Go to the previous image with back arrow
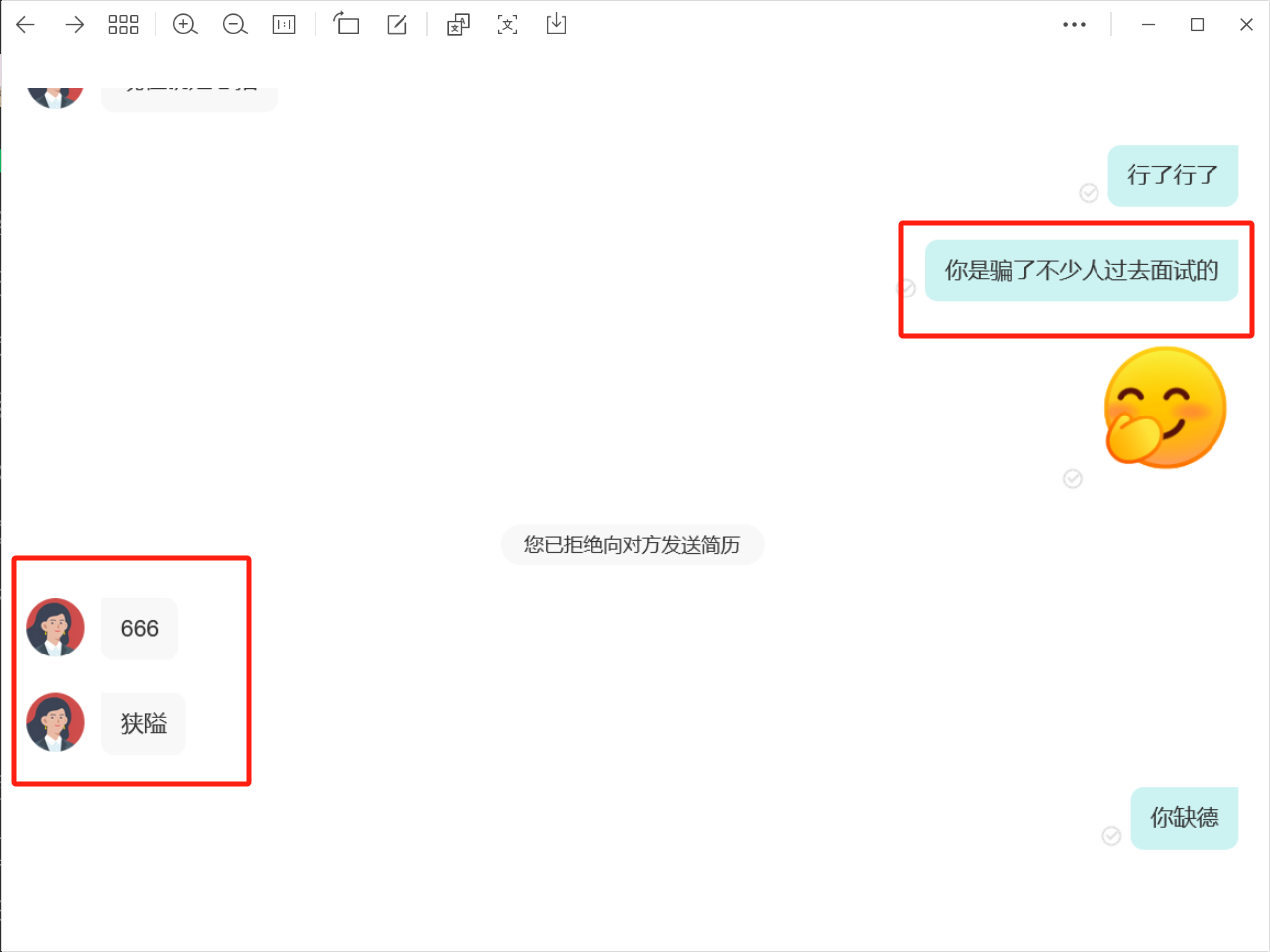Image resolution: width=1270 pixels, height=952 pixels. (26, 25)
